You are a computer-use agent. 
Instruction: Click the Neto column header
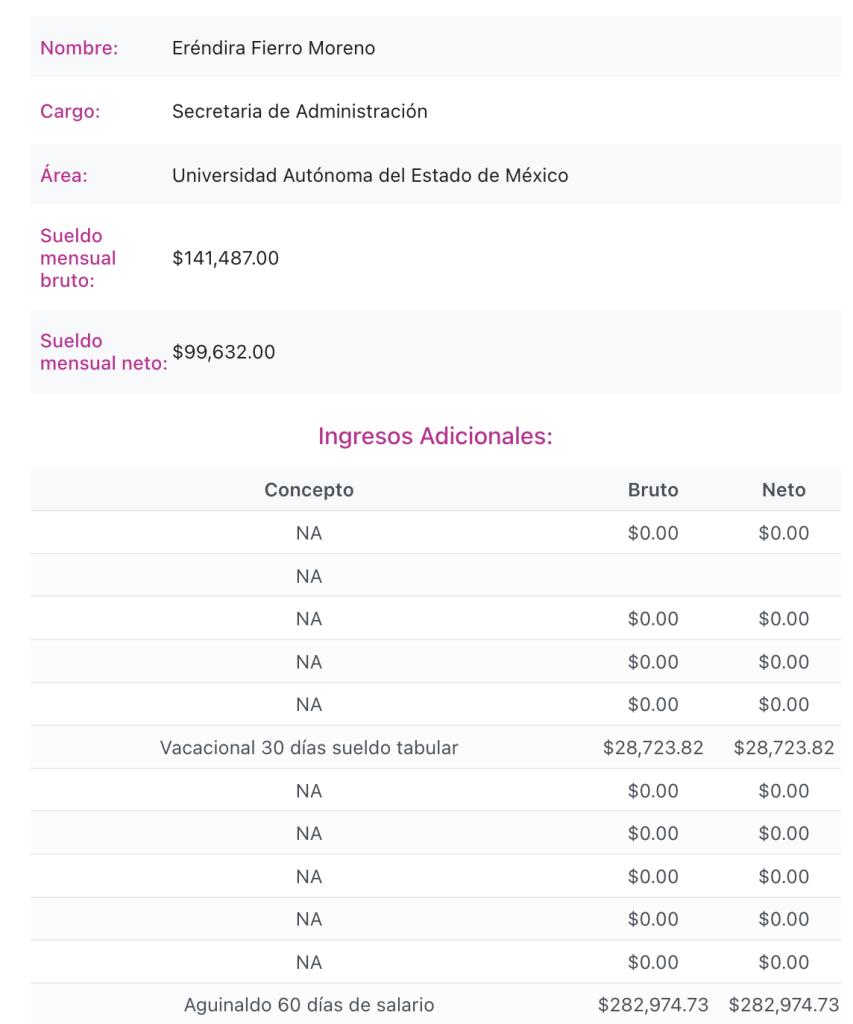[x=784, y=490]
